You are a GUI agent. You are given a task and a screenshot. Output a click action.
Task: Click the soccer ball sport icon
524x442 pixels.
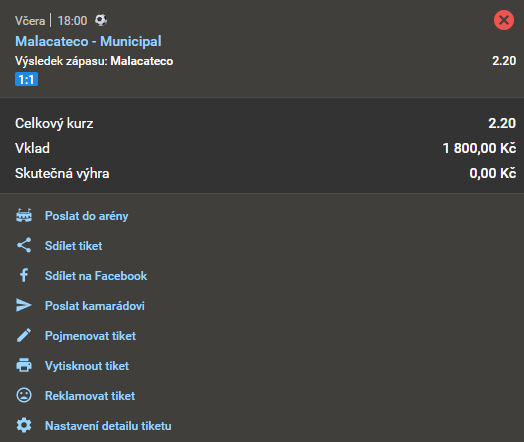click(101, 20)
